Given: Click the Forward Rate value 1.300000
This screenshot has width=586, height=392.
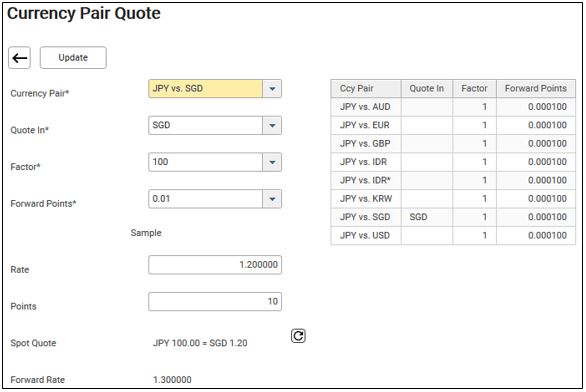Looking at the screenshot, I should coord(172,380).
